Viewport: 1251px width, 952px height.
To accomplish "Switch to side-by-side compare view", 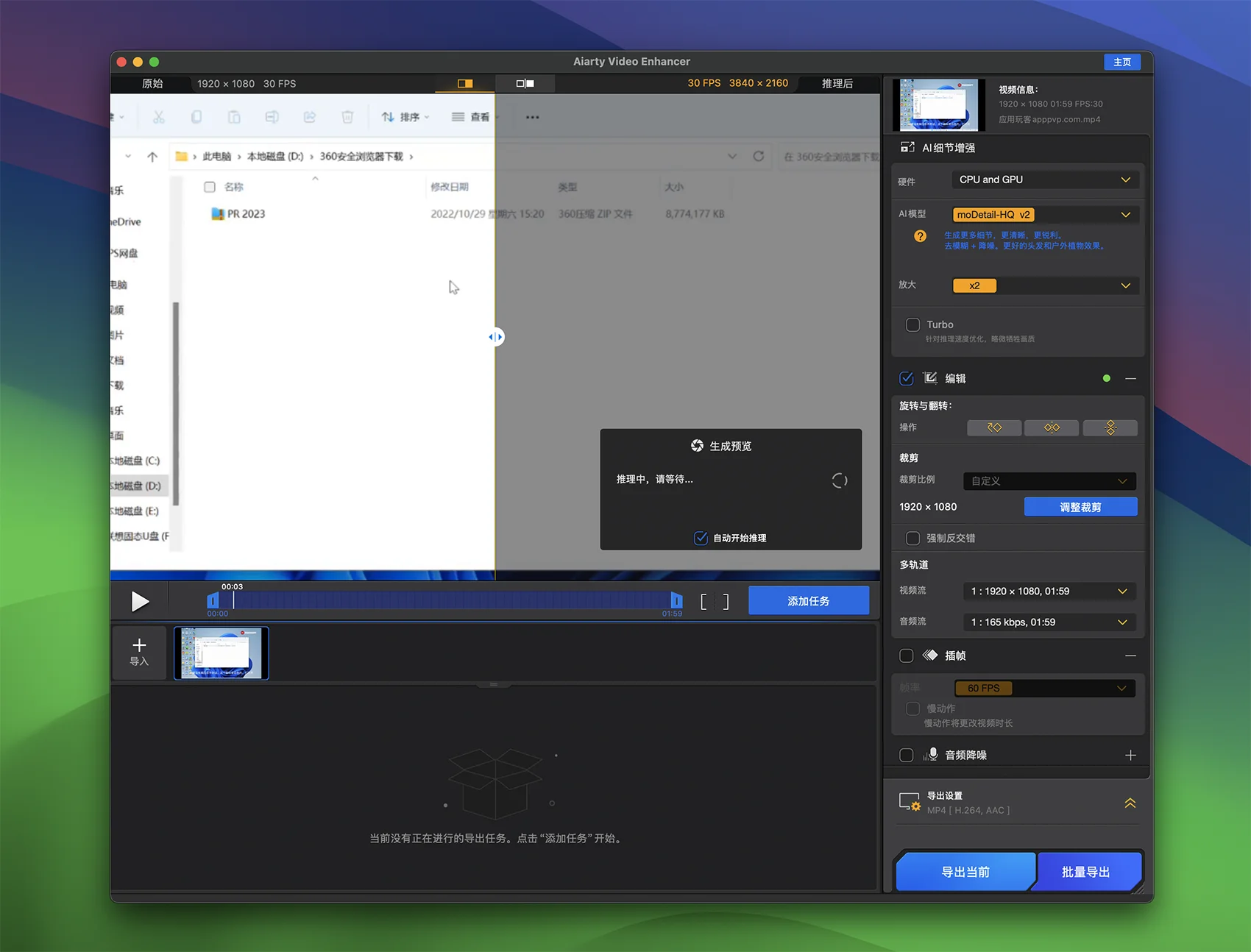I will coord(525,83).
